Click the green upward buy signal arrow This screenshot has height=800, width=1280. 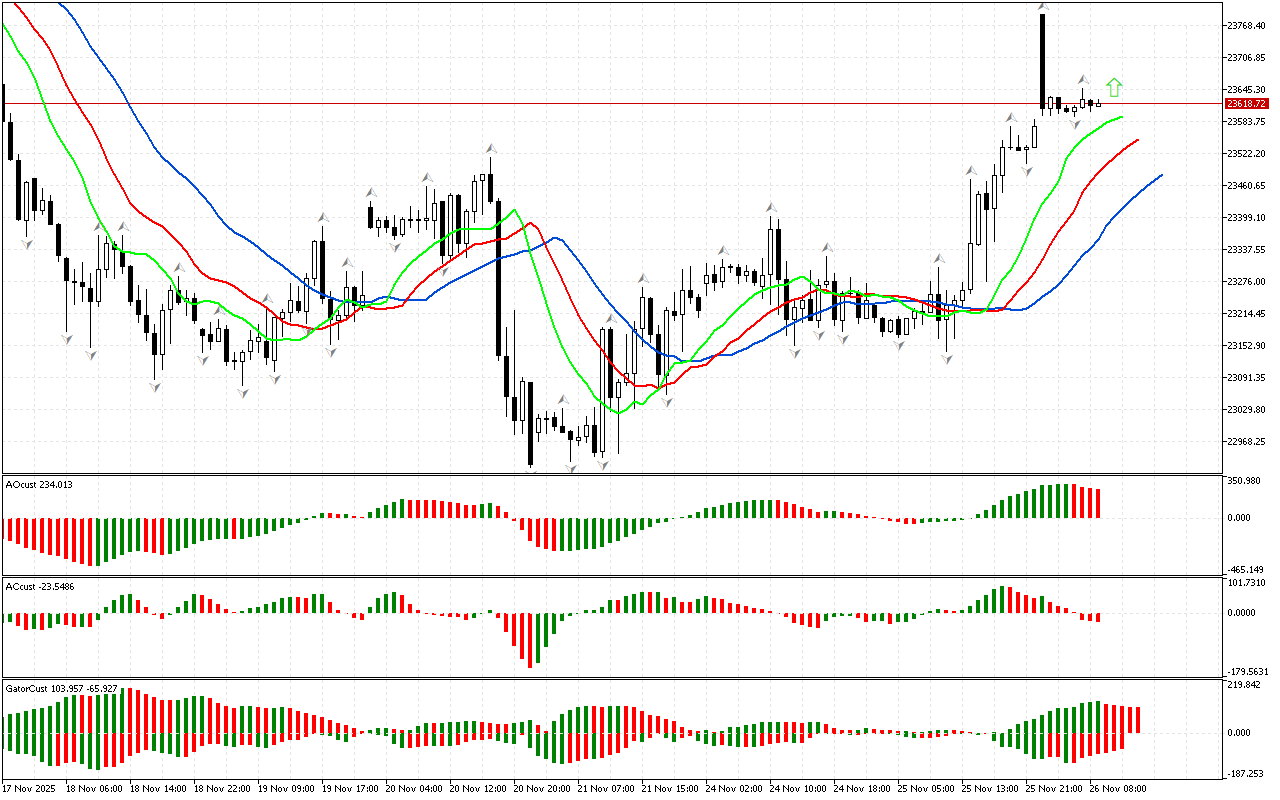[x=1115, y=87]
